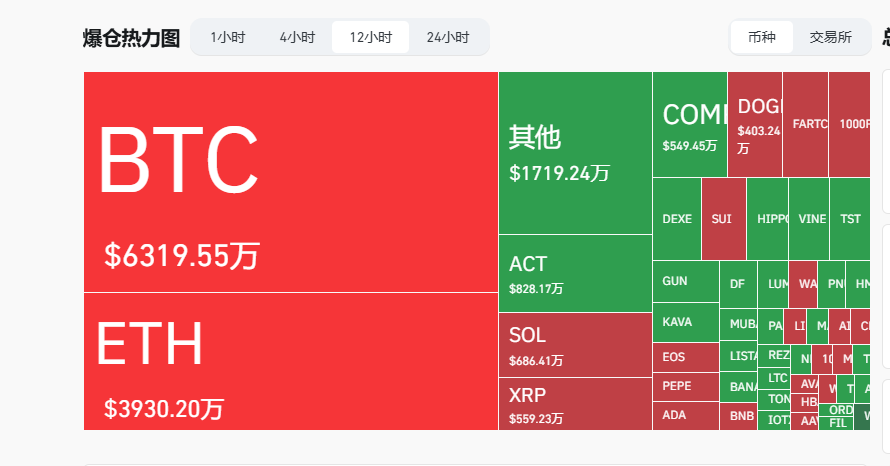Select the 12小时 time range tab
The width and height of the screenshot is (890, 466).
pos(370,37)
